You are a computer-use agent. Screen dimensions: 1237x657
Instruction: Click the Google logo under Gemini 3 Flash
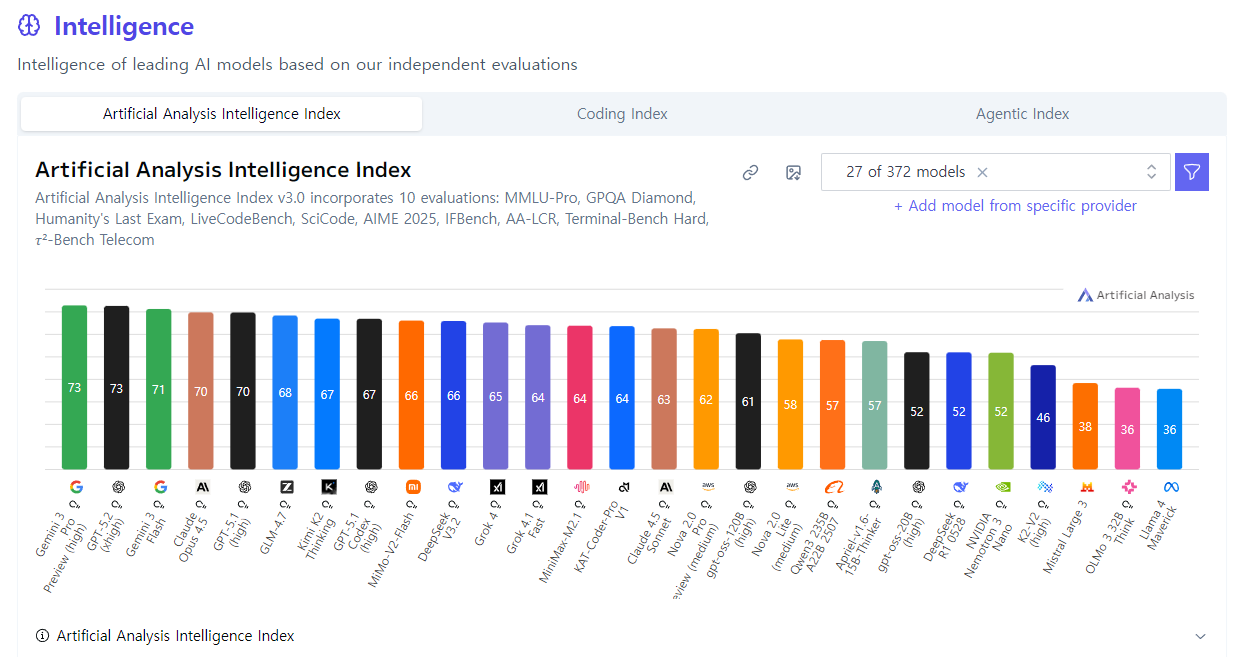pos(159,487)
